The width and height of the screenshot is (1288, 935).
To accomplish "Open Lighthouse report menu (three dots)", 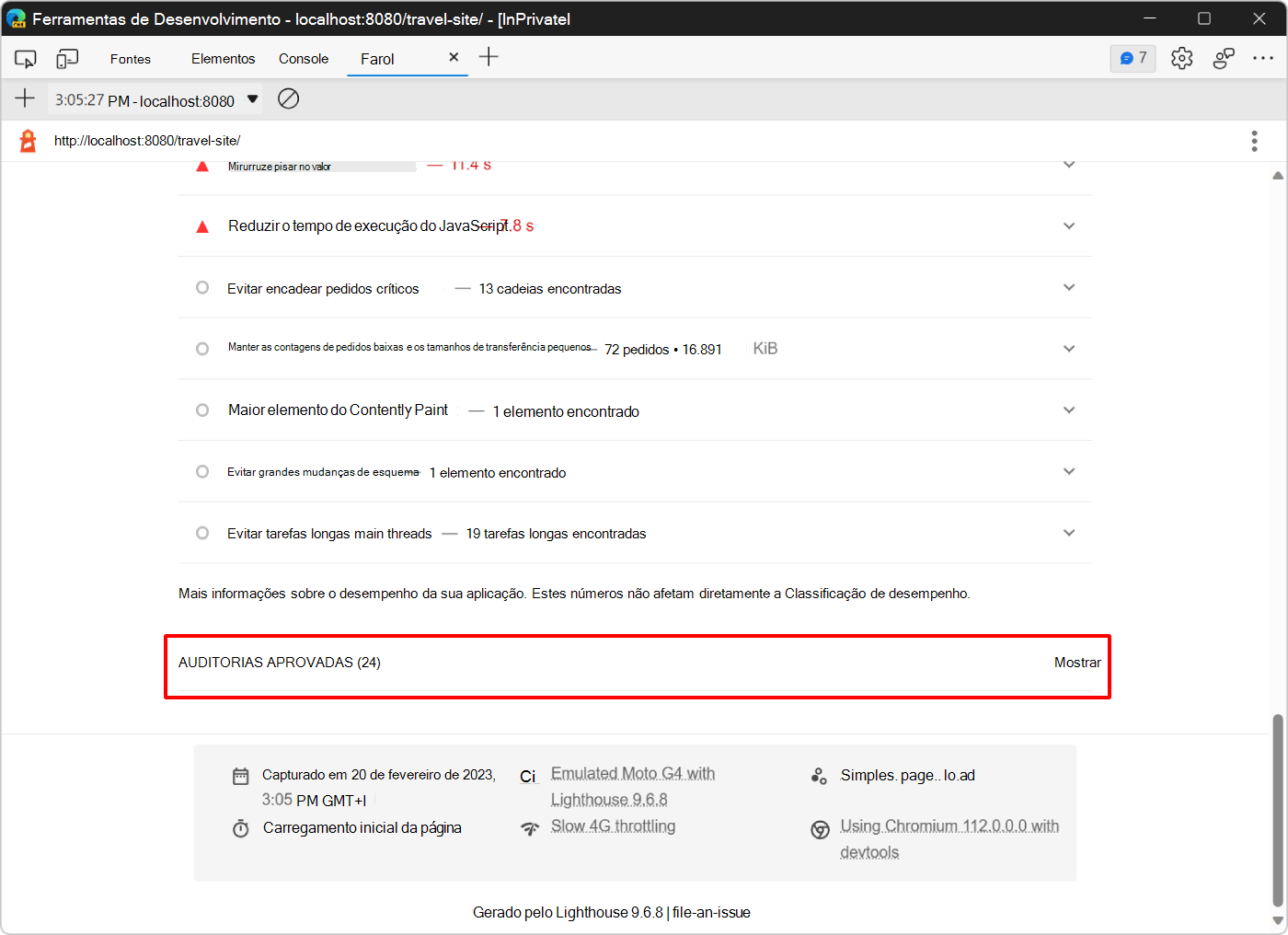I will [x=1254, y=141].
